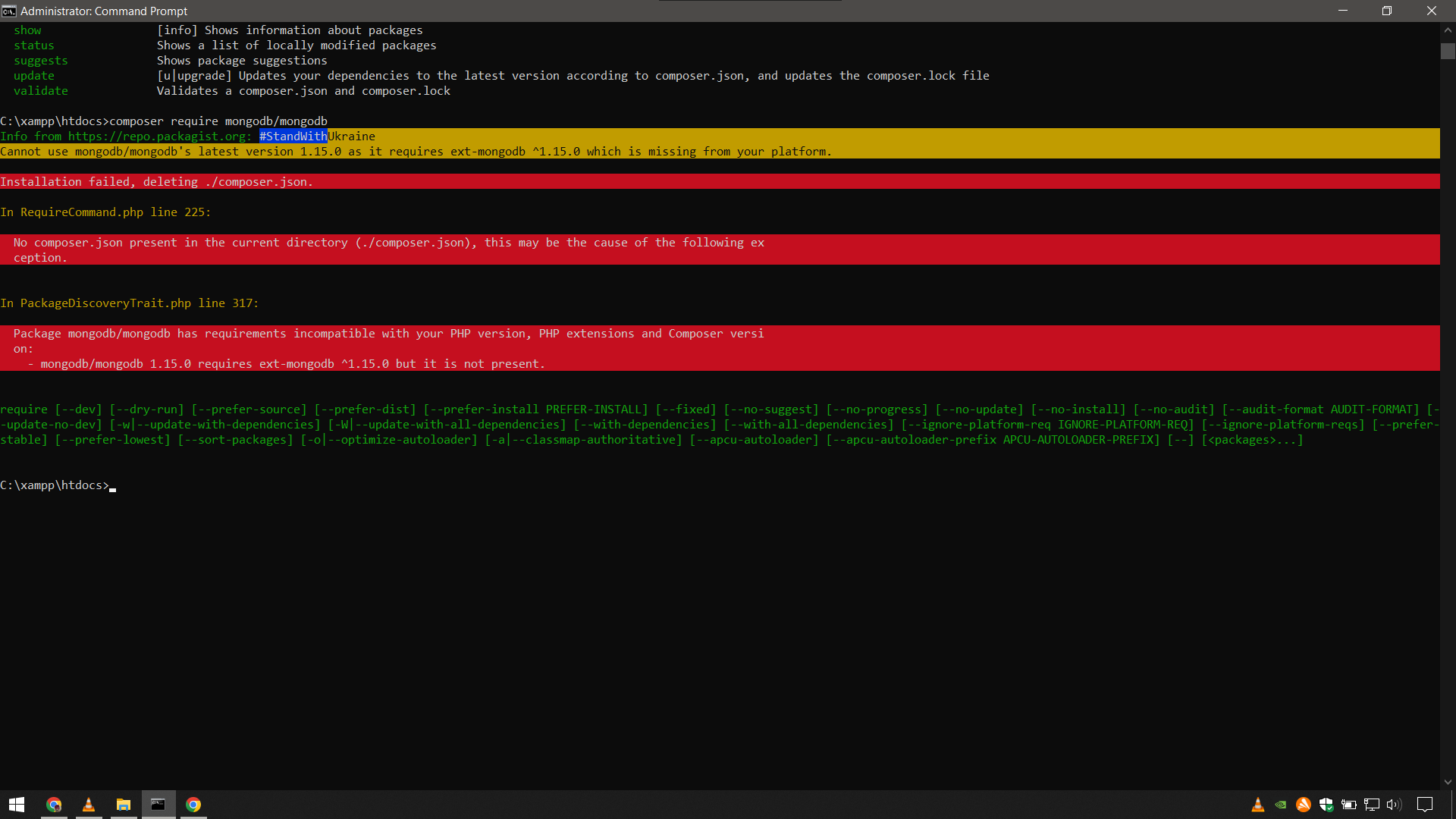This screenshot has height=819, width=1456.
Task: Open the Avast tray icon
Action: (1304, 805)
